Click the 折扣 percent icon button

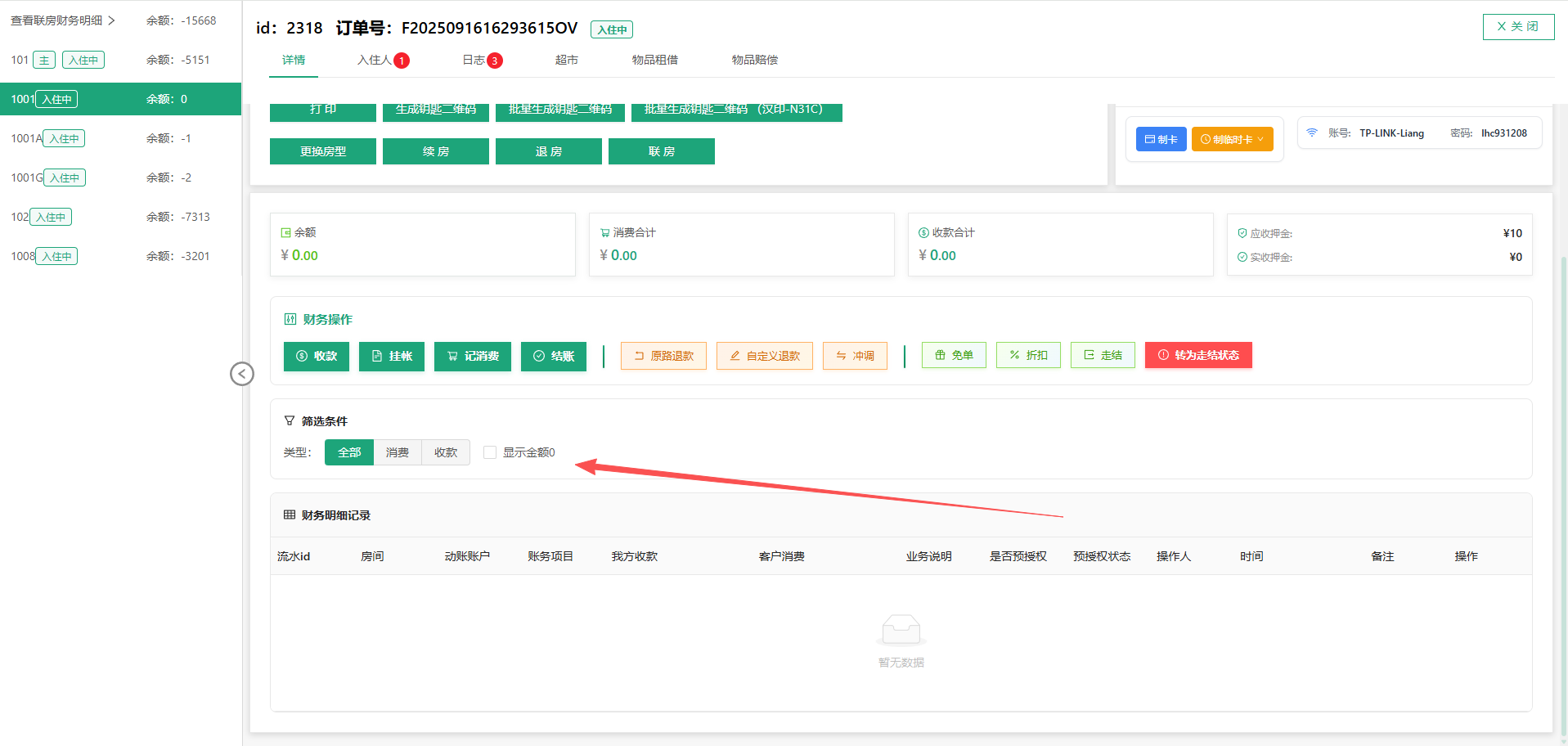[1027, 355]
